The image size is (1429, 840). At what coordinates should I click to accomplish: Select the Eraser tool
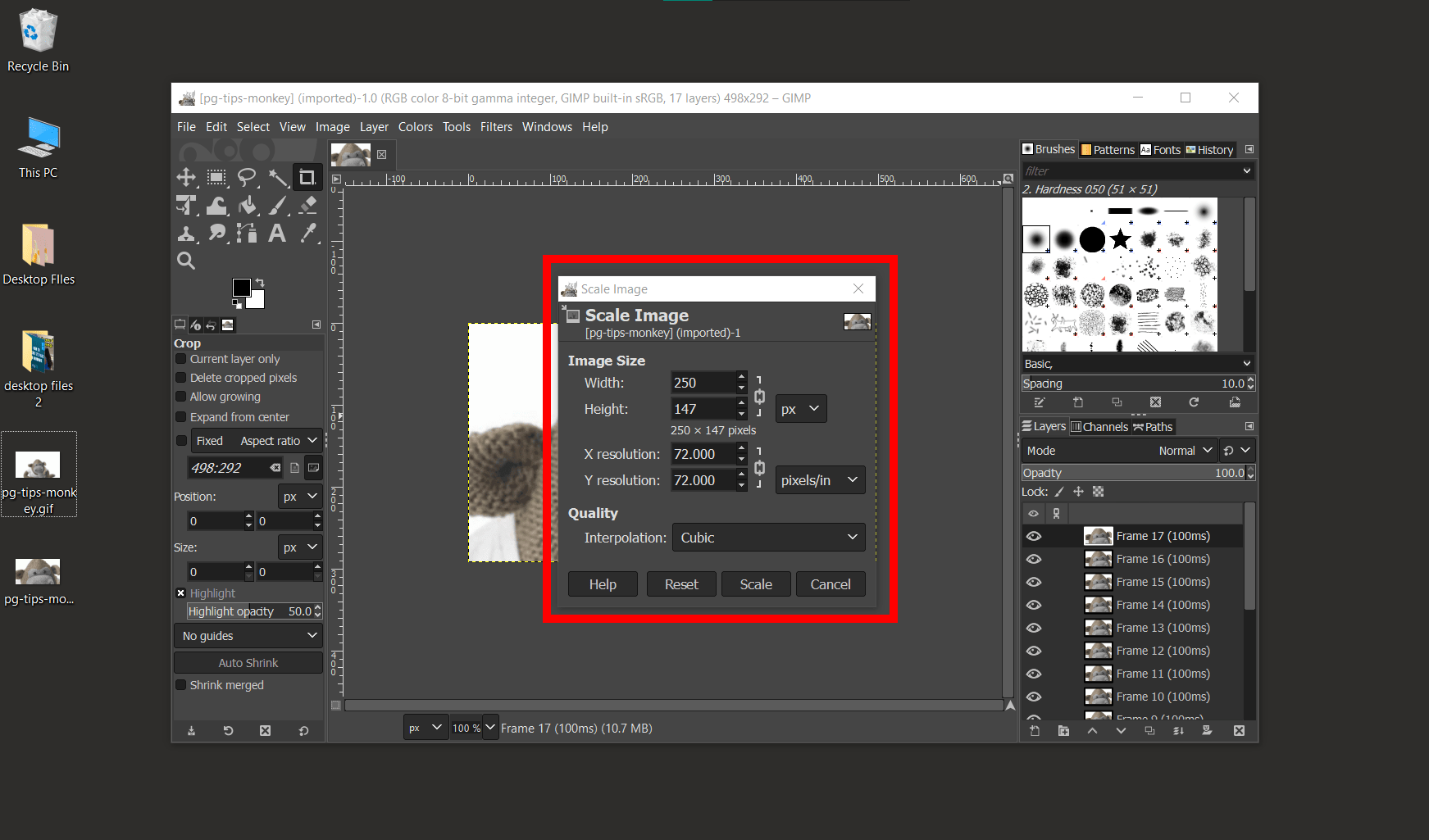(309, 205)
